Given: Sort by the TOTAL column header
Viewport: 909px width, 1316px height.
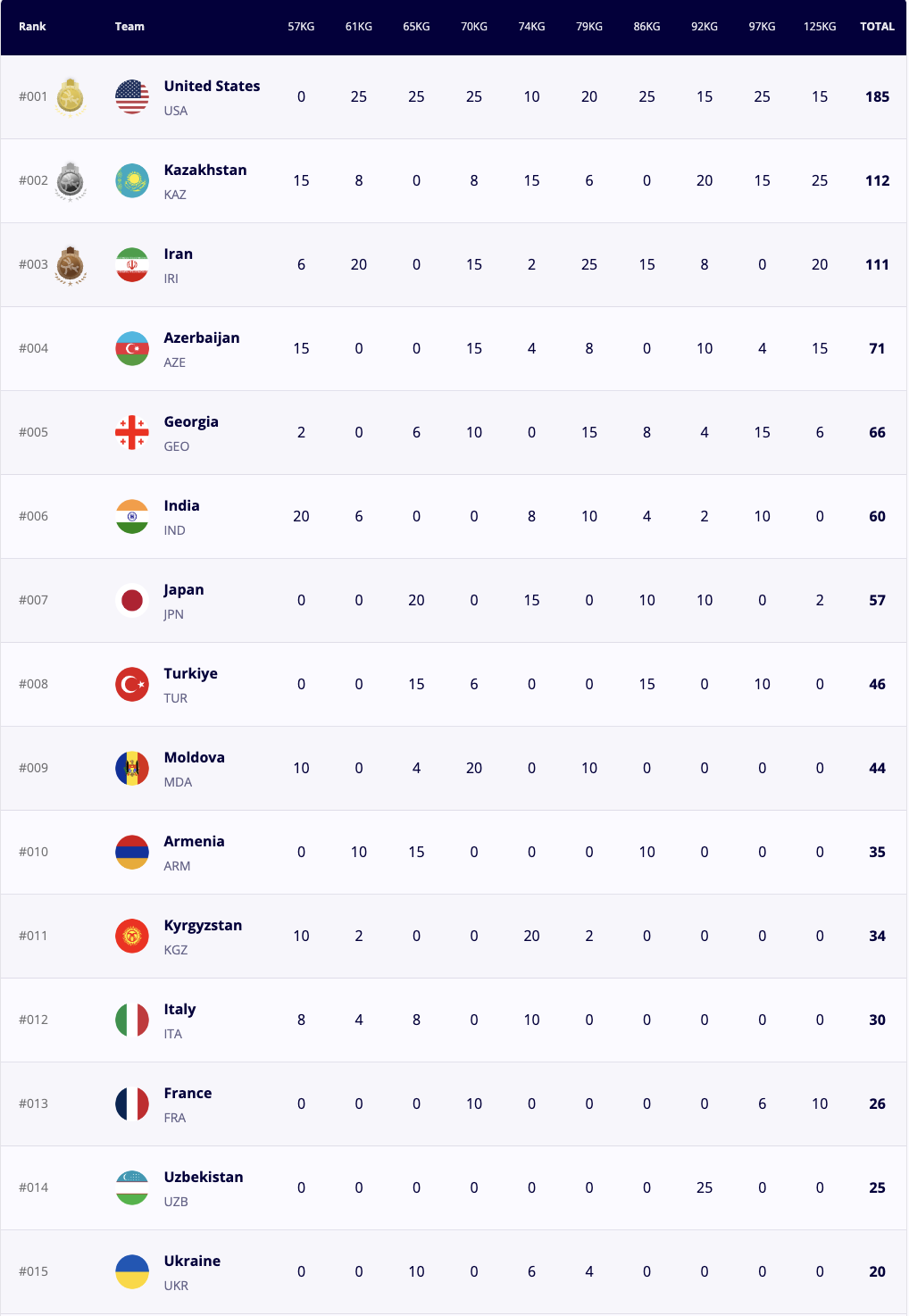Looking at the screenshot, I should tap(877, 27).
